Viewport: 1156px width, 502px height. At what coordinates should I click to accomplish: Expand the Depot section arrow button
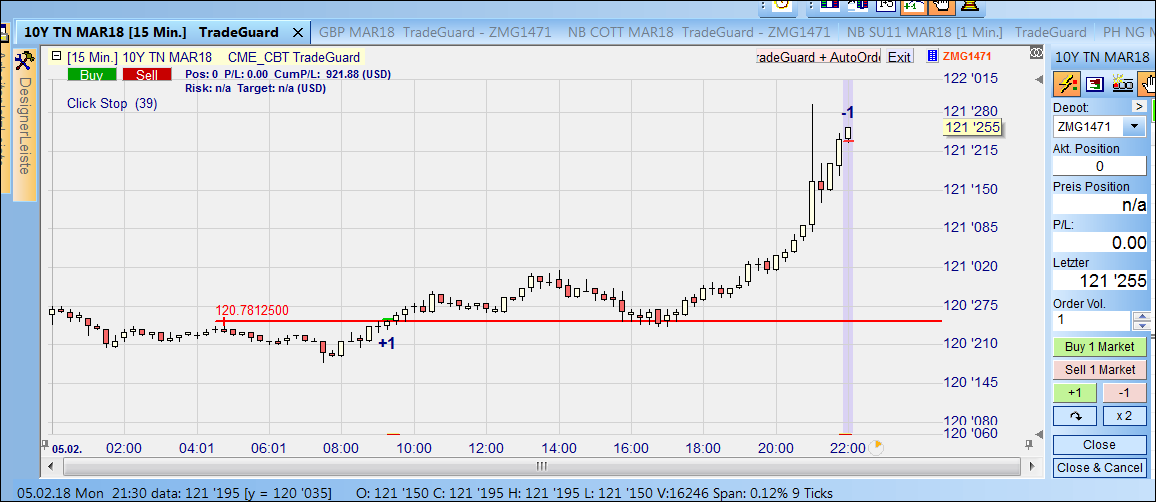pyautogui.click(x=1138, y=106)
